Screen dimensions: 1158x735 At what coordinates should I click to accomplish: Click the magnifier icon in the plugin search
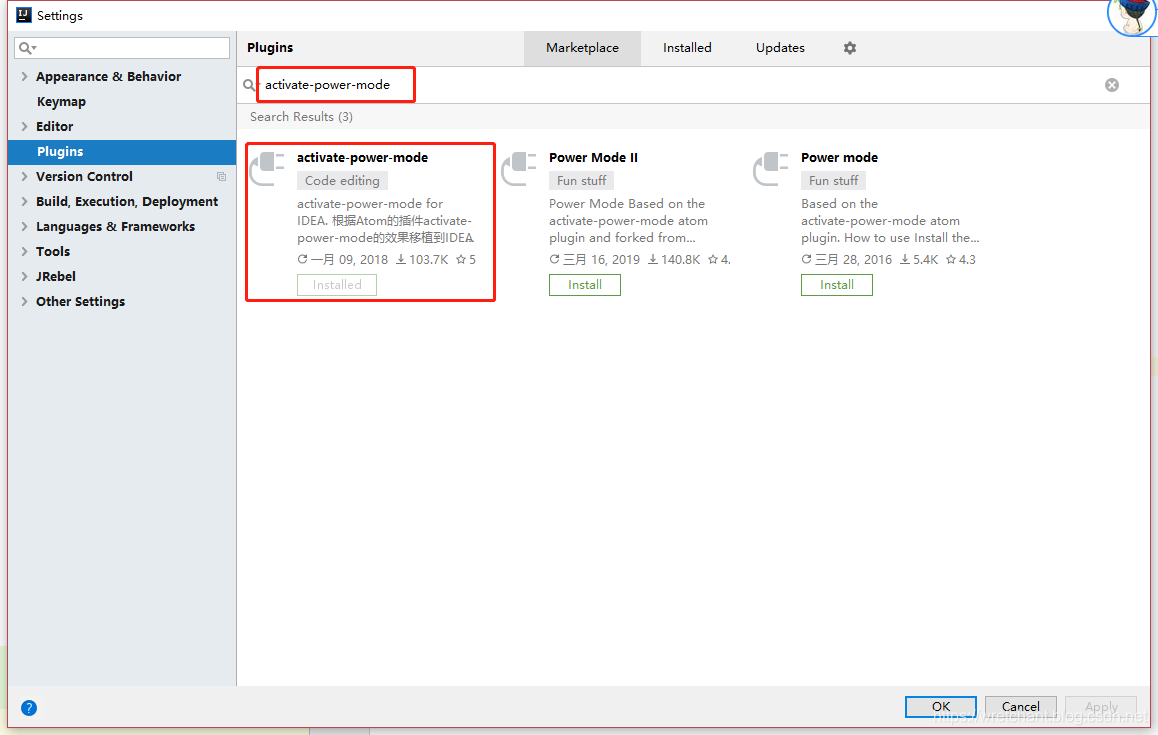249,86
